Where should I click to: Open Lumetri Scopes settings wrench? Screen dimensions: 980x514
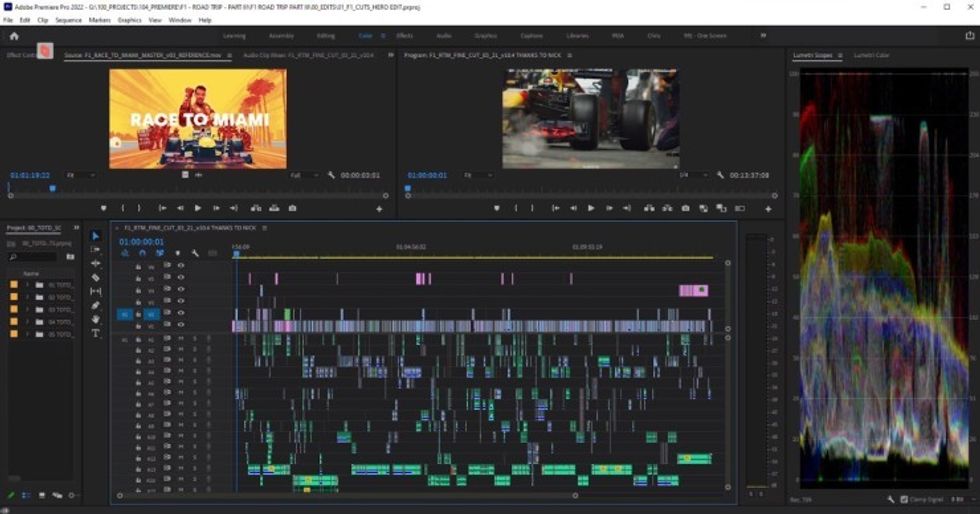[x=890, y=500]
